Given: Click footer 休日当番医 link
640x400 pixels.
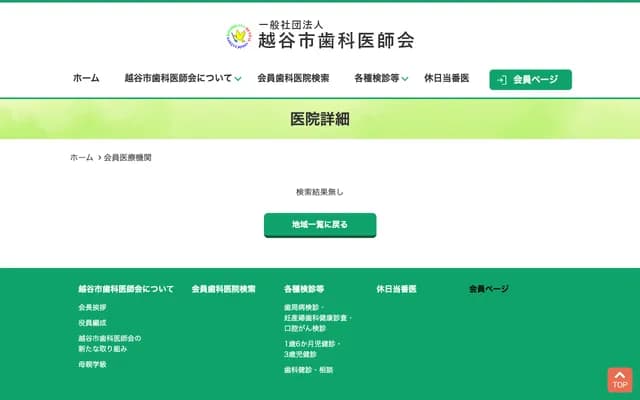Looking at the screenshot, I should (396, 289).
